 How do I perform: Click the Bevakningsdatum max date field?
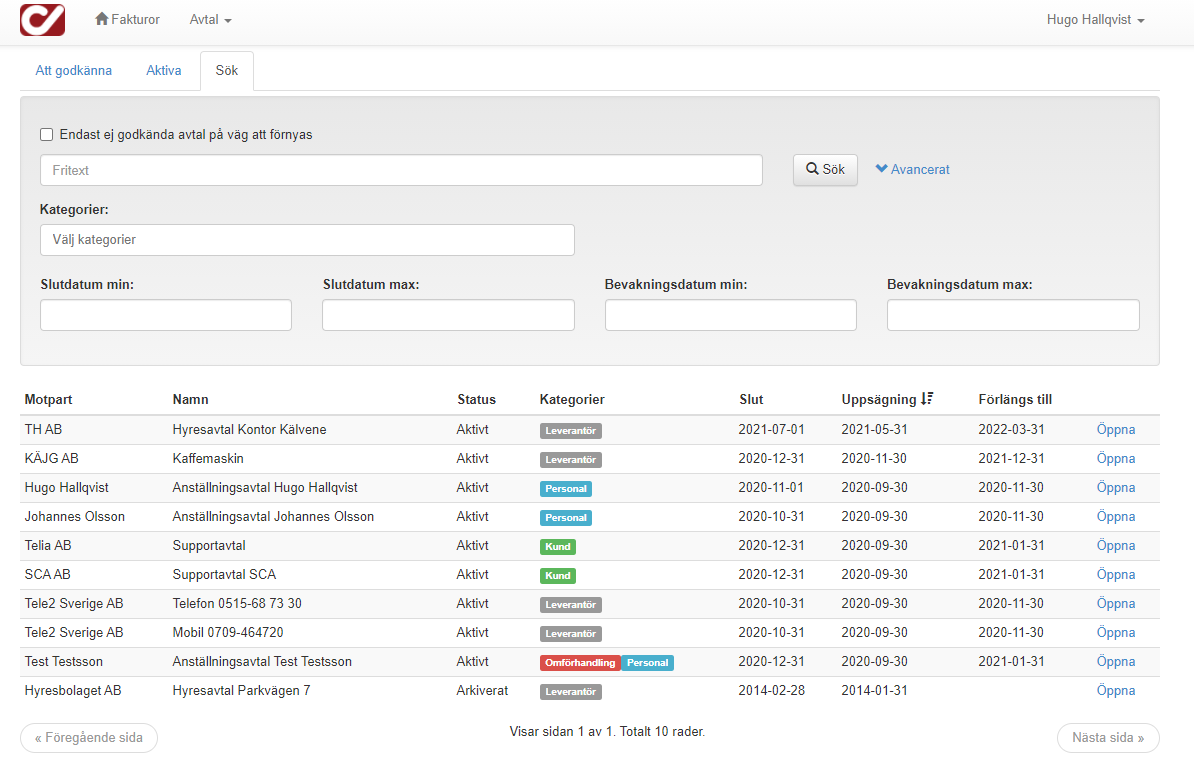1013,314
